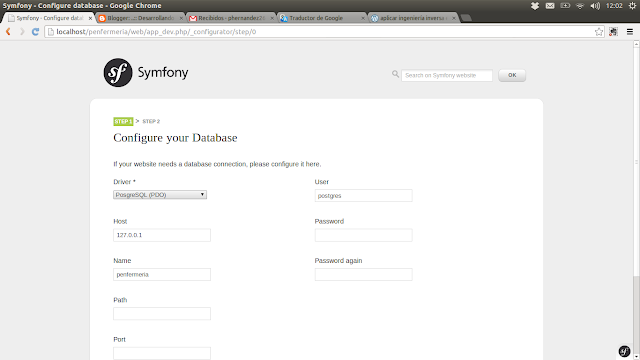Select the Symfony Configure database tab
Viewport: 640px width, 360px height.
(49, 18)
